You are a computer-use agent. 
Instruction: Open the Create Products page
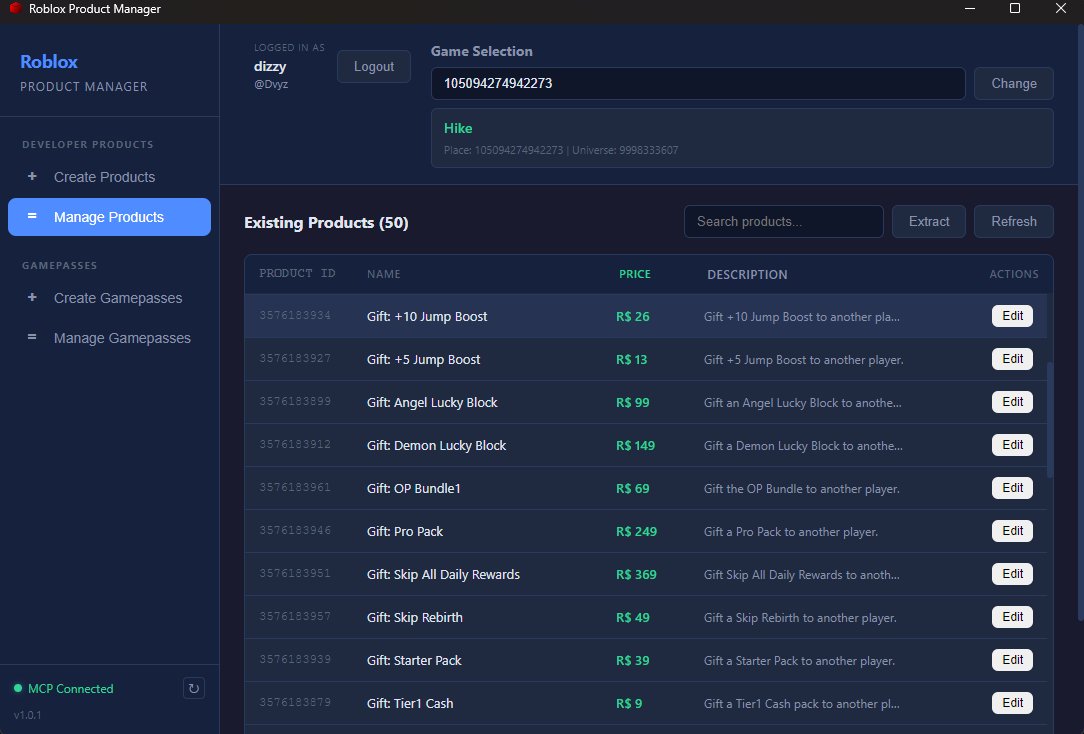pyautogui.click(x=109, y=177)
